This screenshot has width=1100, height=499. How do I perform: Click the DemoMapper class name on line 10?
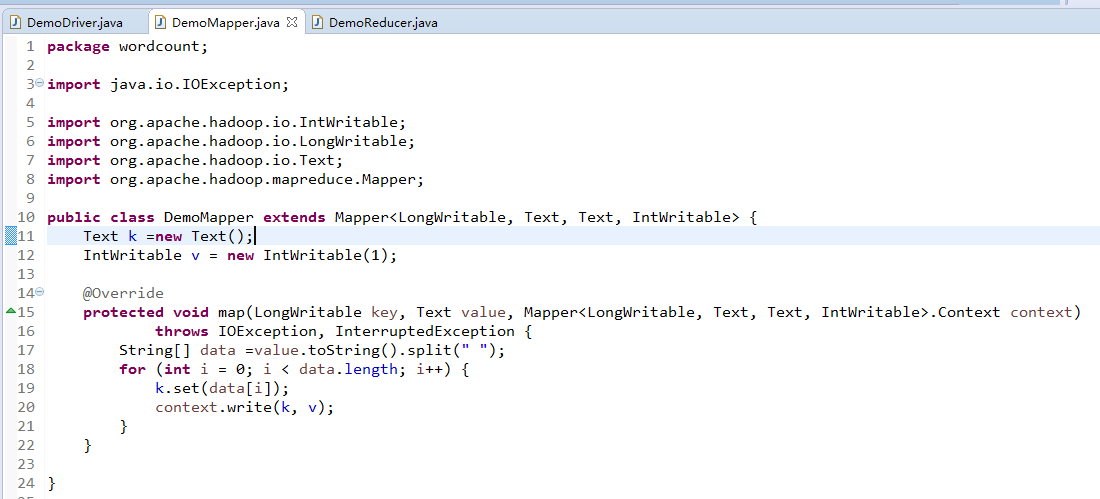(x=209, y=218)
